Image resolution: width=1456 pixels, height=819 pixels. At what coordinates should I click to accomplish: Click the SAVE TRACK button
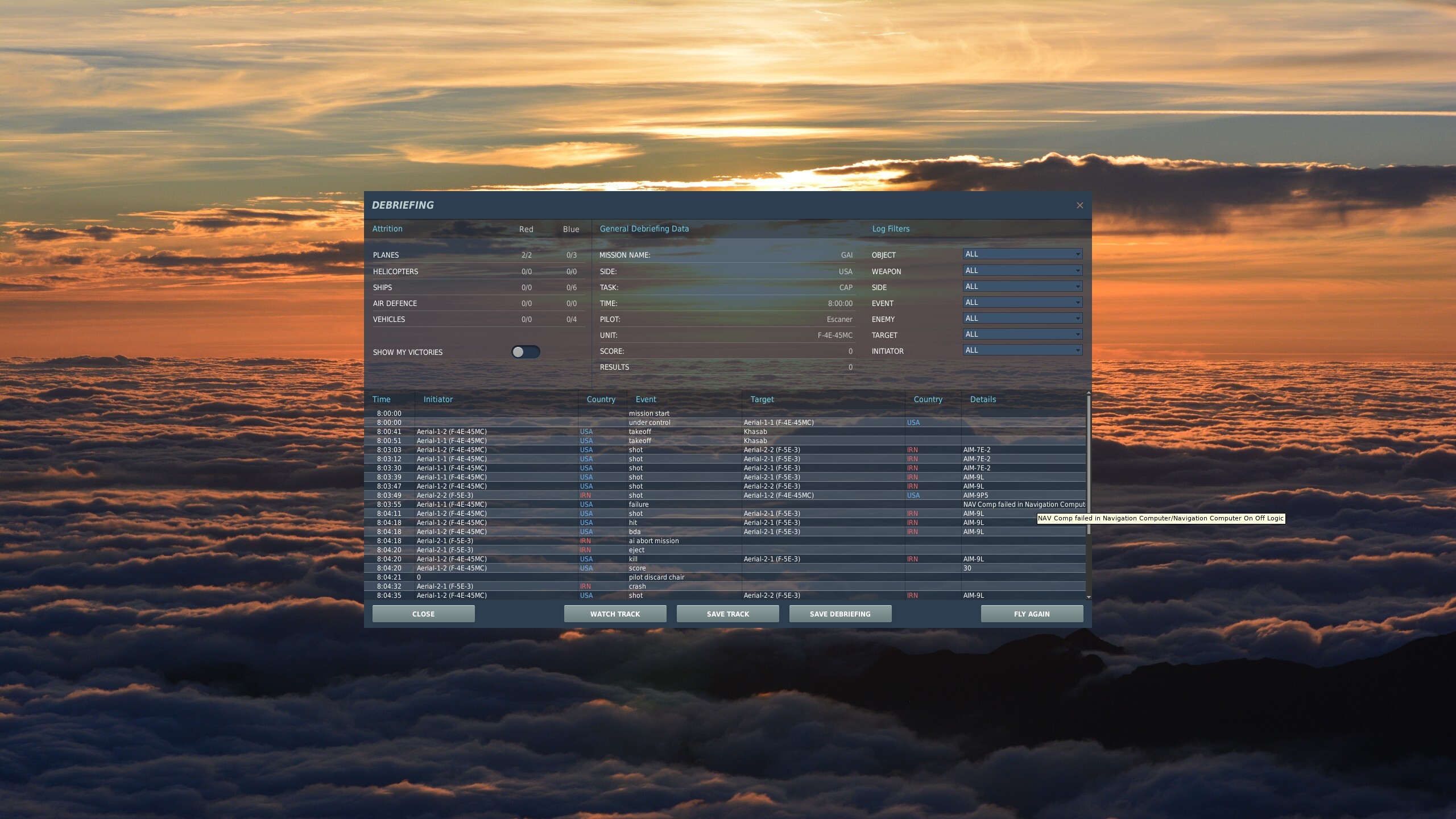(x=727, y=614)
